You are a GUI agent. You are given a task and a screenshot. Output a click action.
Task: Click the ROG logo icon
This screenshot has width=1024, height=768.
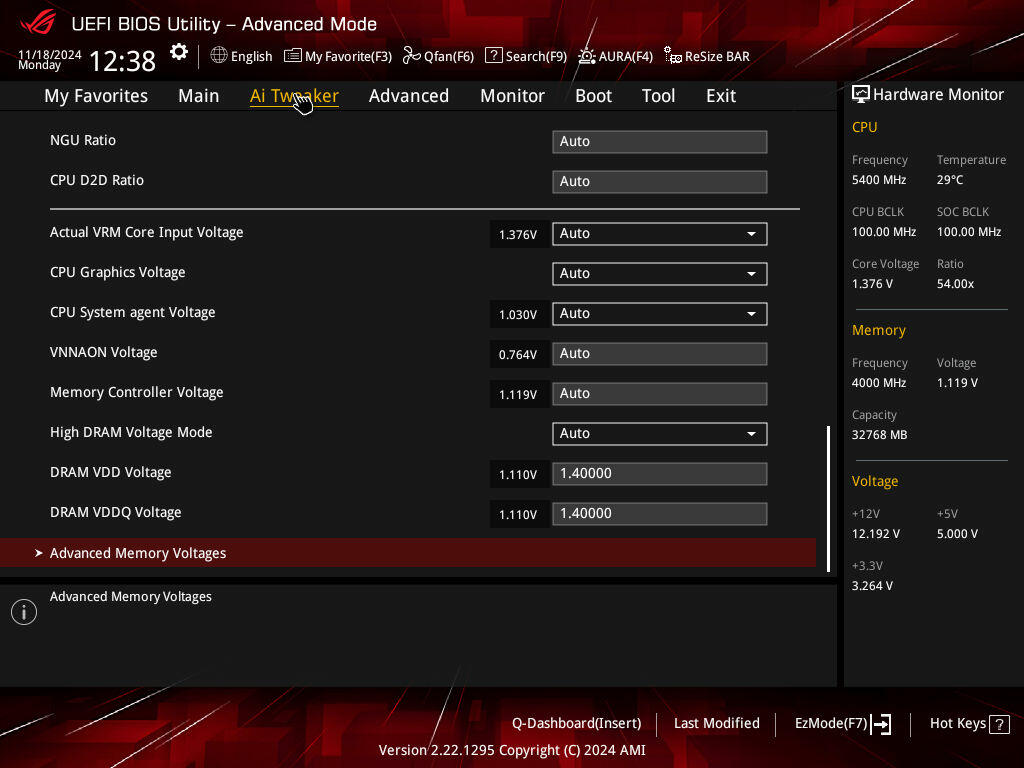tap(38, 23)
